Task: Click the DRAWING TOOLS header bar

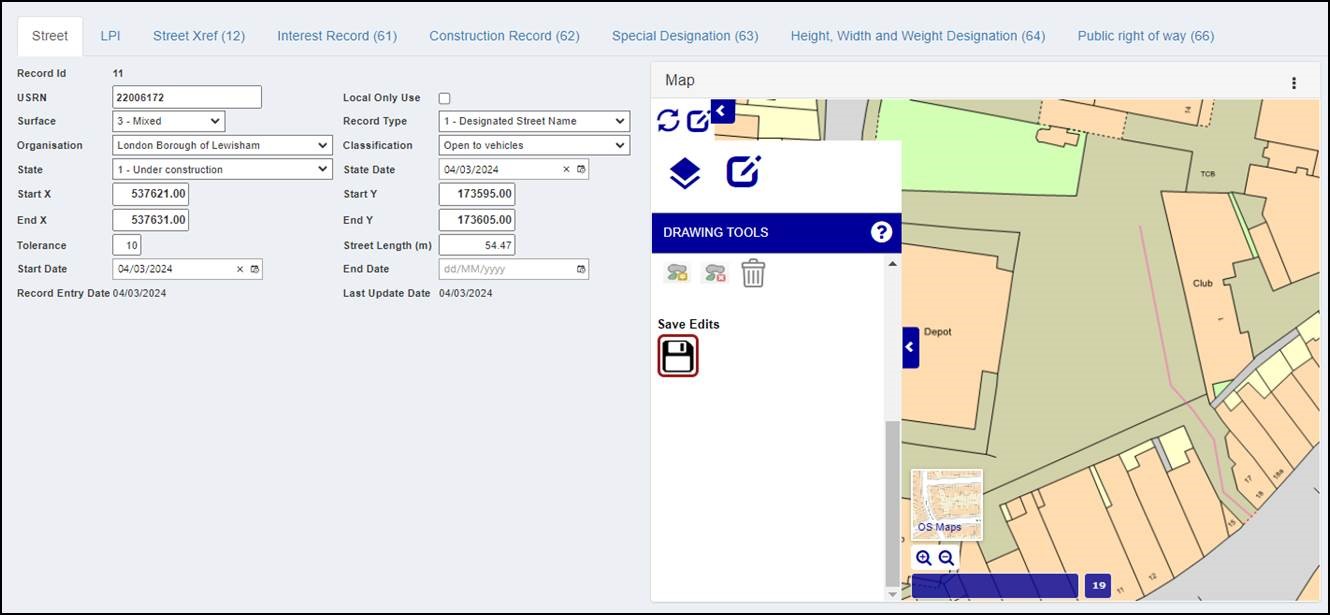Action: 776,232
